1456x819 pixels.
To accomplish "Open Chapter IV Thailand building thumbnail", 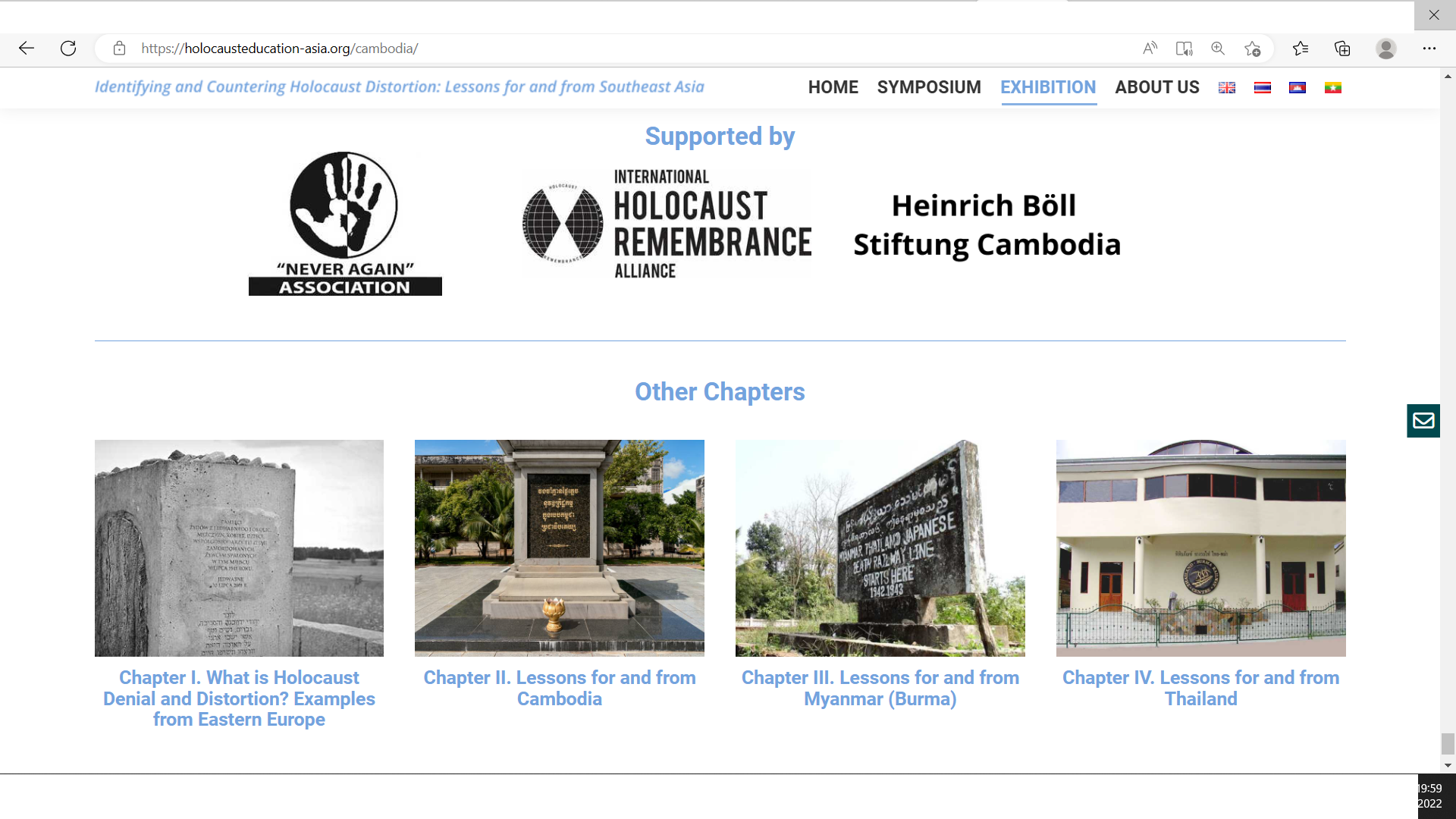I will point(1201,548).
